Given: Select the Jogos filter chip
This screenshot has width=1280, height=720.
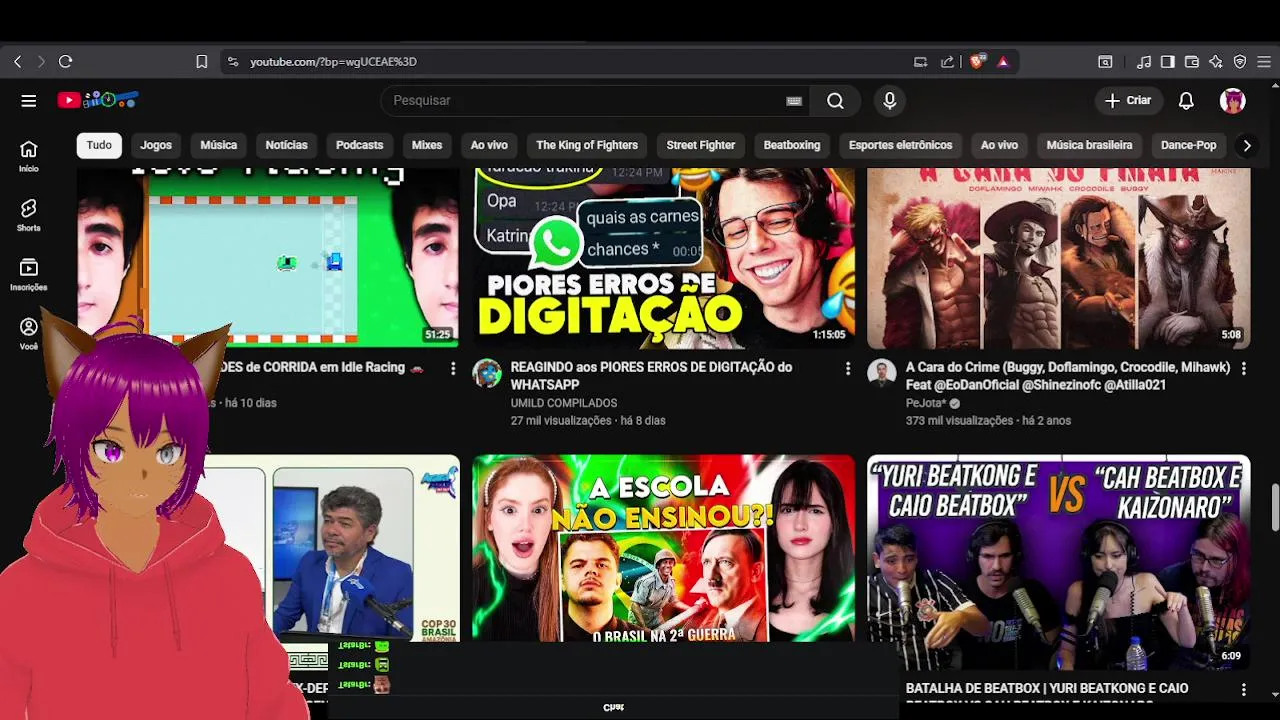Looking at the screenshot, I should point(156,145).
